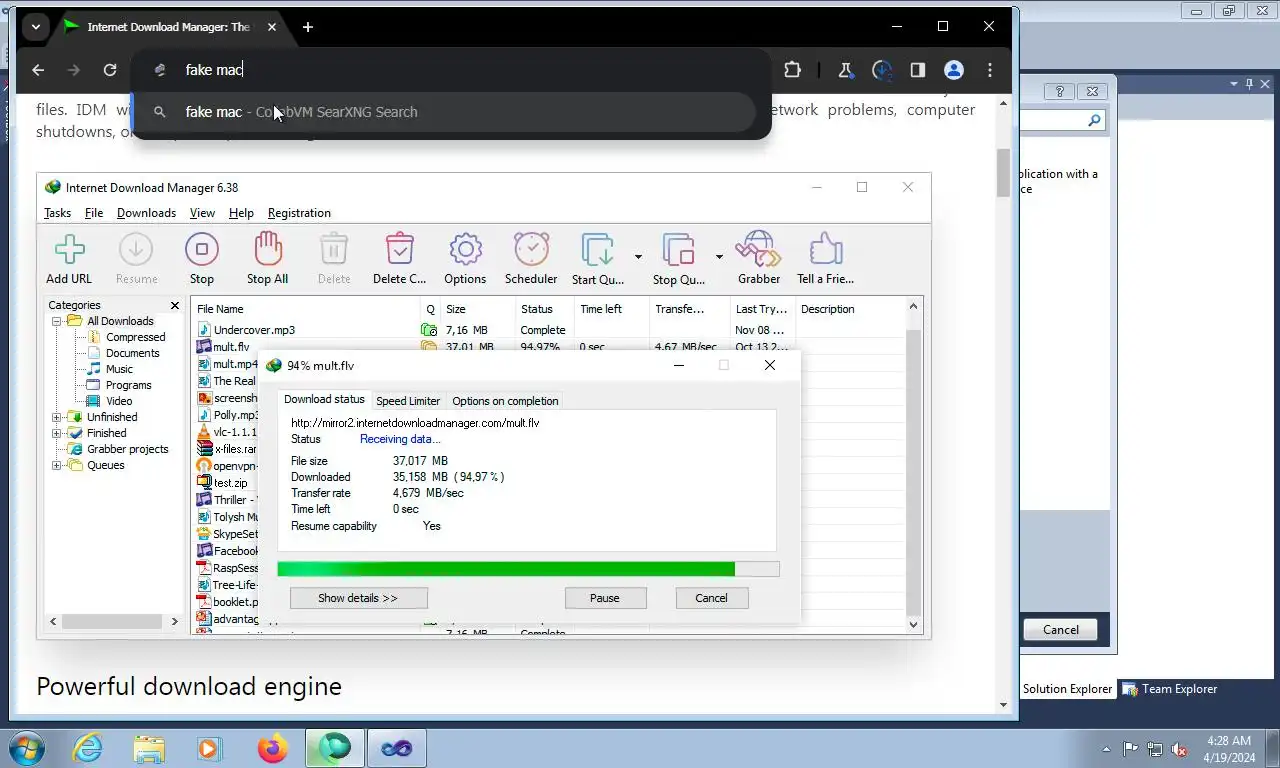The width and height of the screenshot is (1280, 768).
Task: Open the Downloads menu in IDM
Action: (146, 213)
